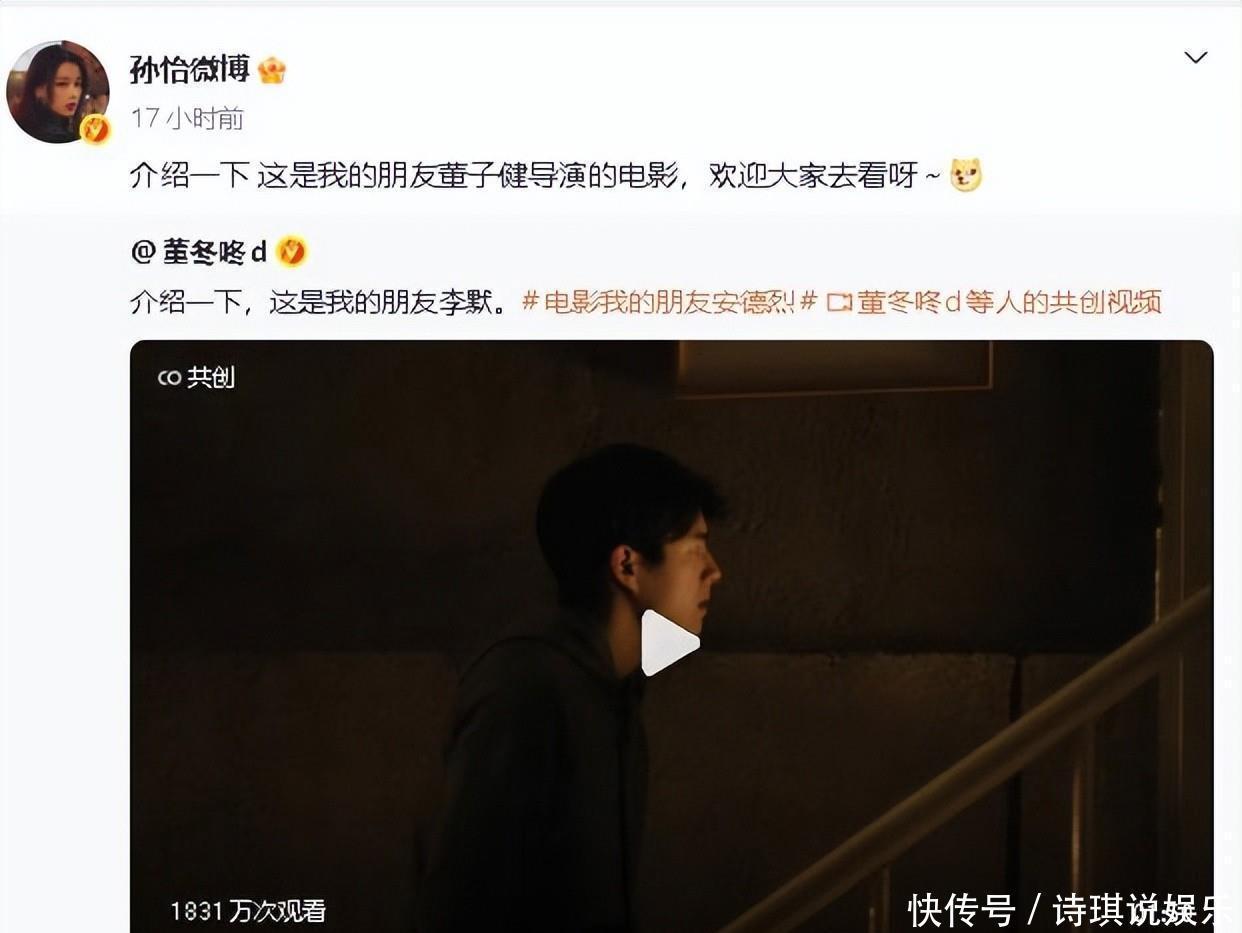Click the crown membership icon beside 孙怡微博
This screenshot has width=1242, height=933.
[272, 70]
